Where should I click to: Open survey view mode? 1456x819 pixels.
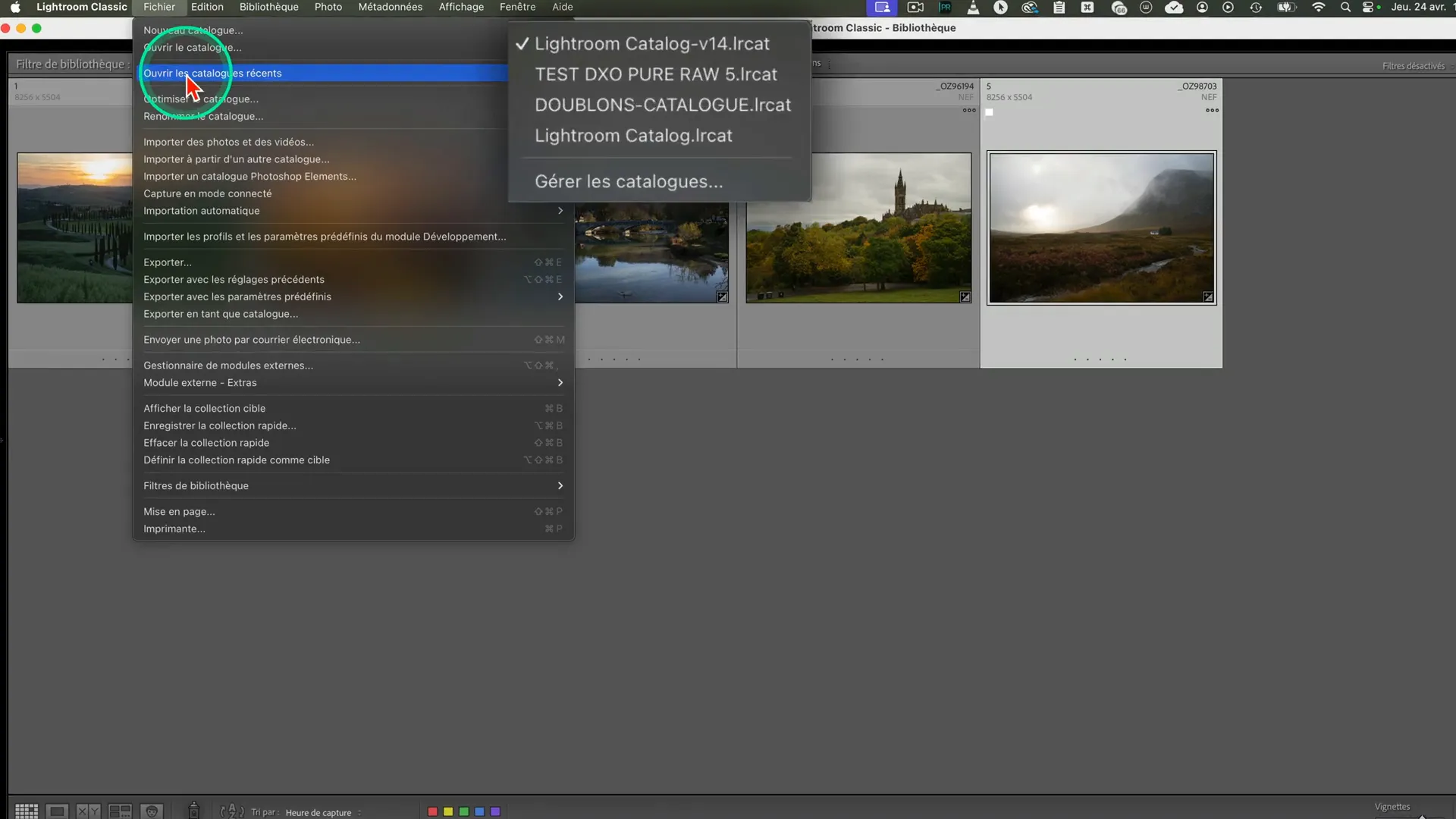pos(120,811)
